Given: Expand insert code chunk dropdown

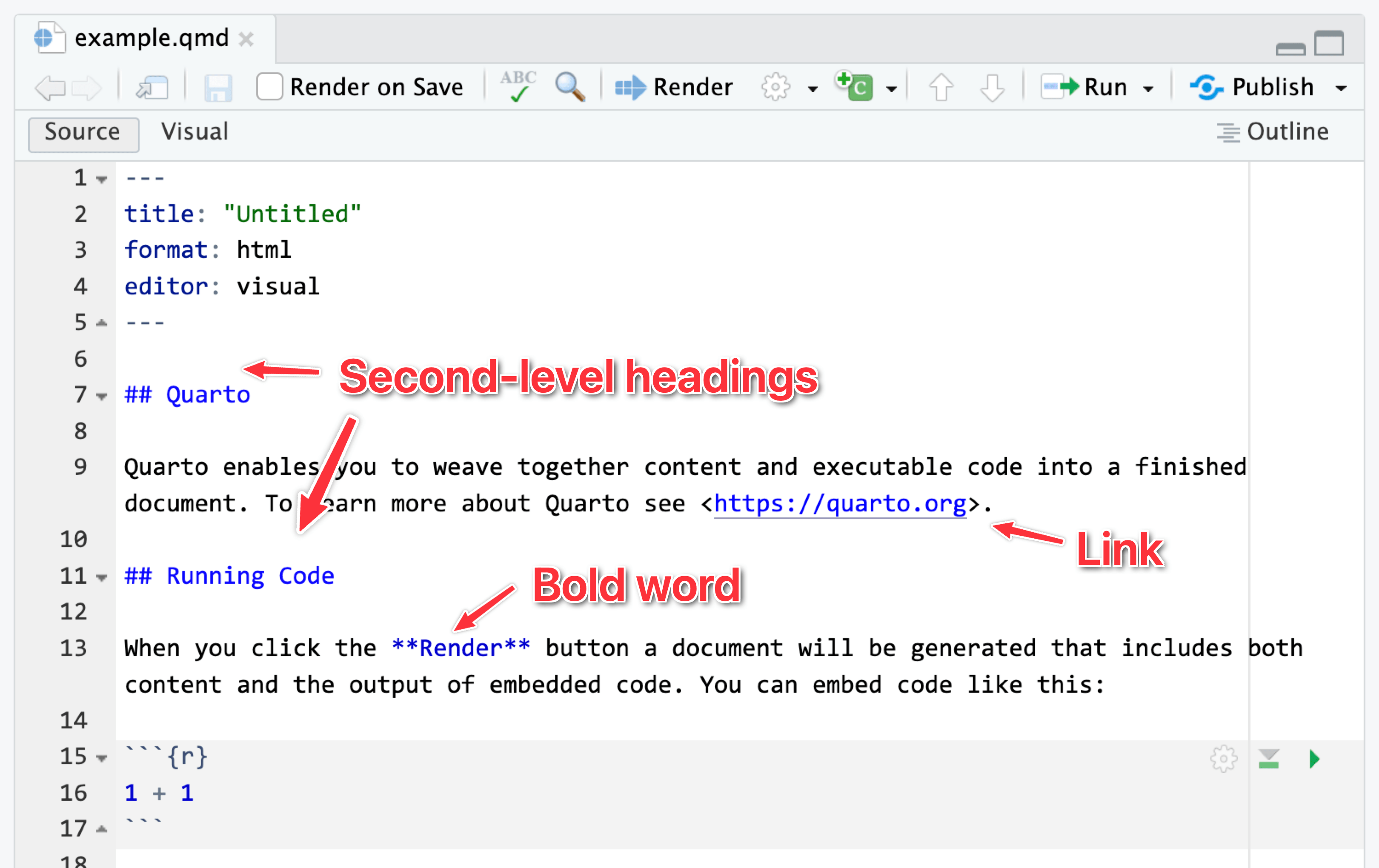Looking at the screenshot, I should point(891,89).
